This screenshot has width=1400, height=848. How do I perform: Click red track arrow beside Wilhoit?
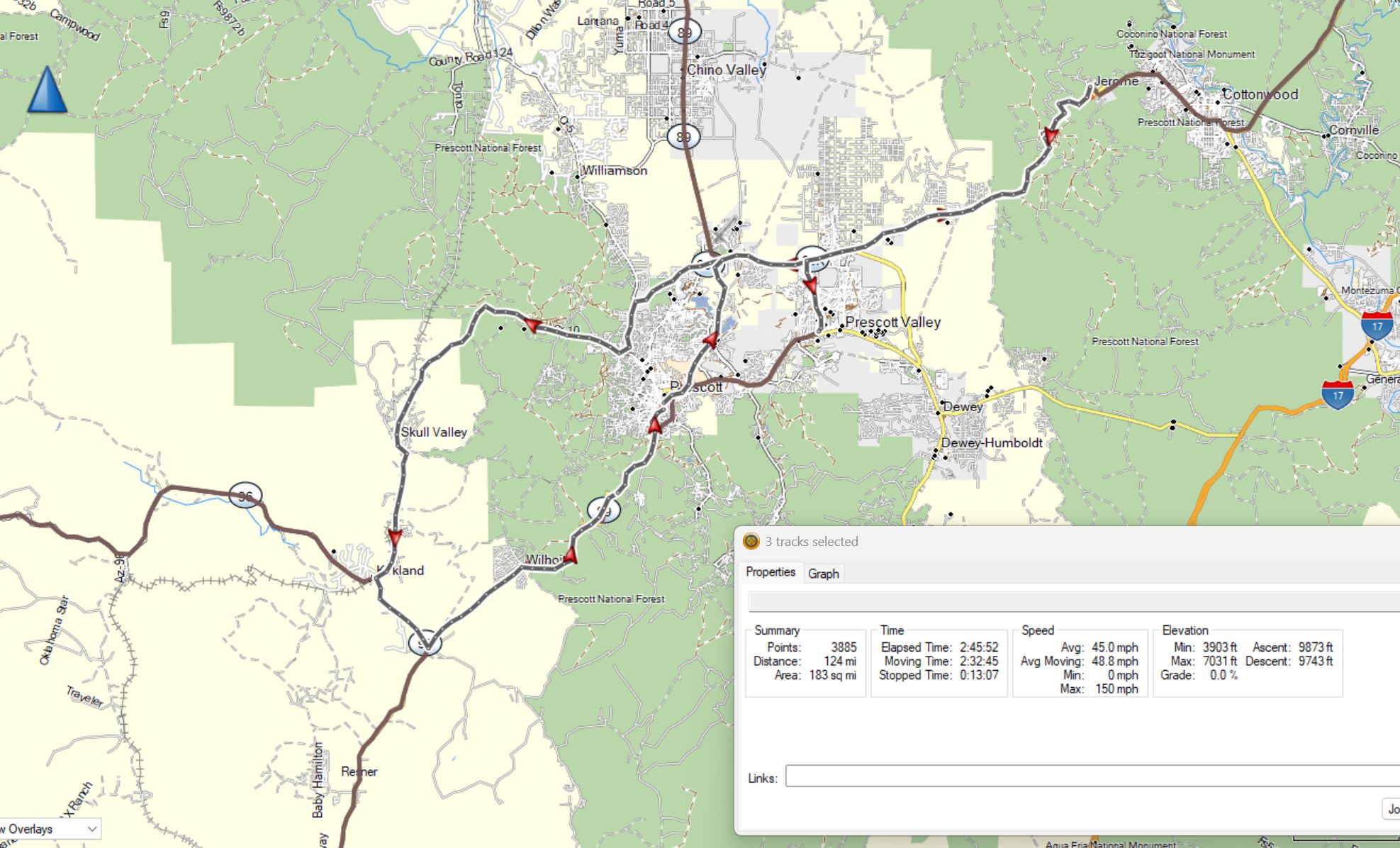tap(571, 555)
